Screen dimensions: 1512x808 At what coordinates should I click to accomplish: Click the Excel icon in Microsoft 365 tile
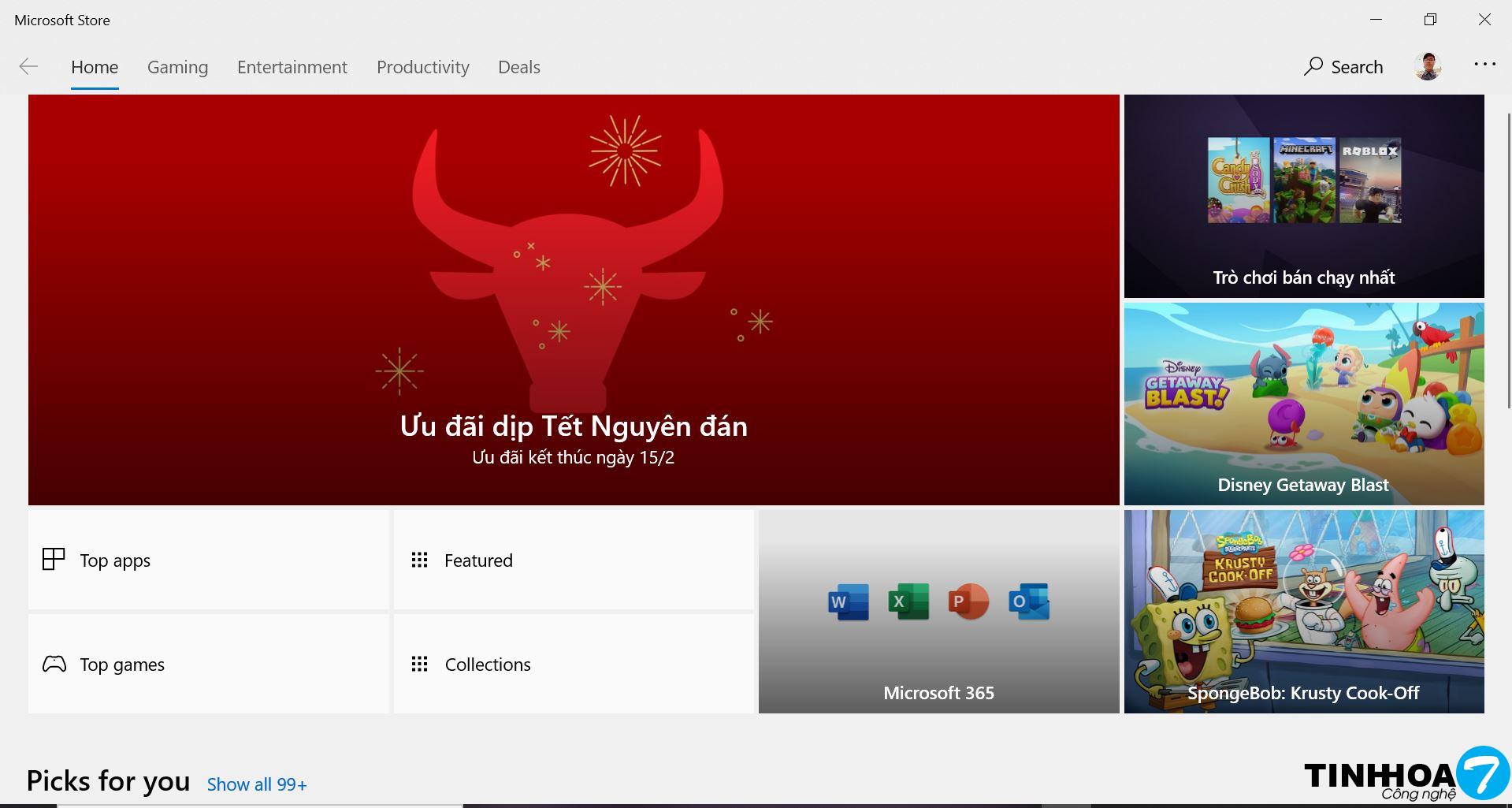(908, 602)
